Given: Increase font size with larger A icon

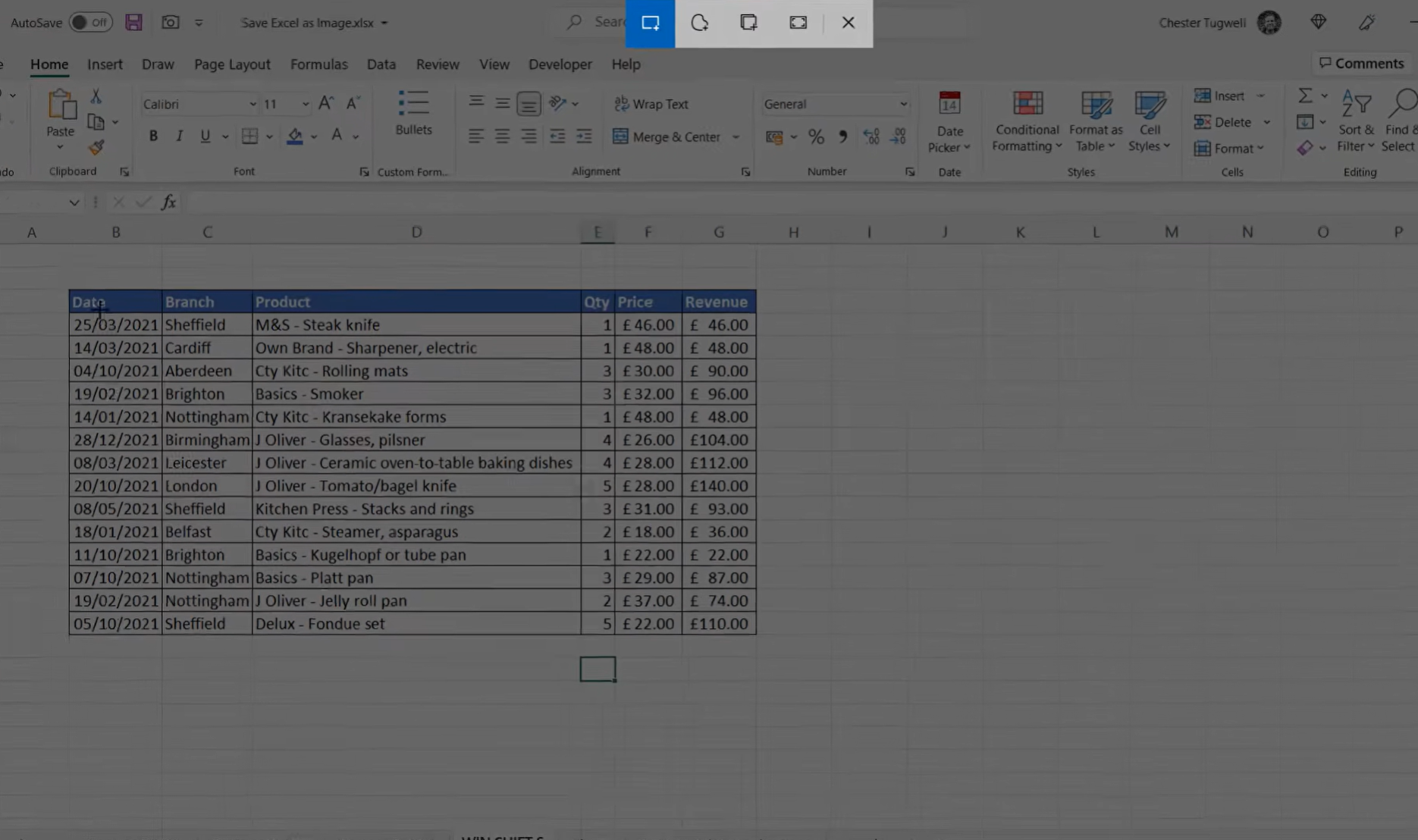Looking at the screenshot, I should [x=326, y=104].
